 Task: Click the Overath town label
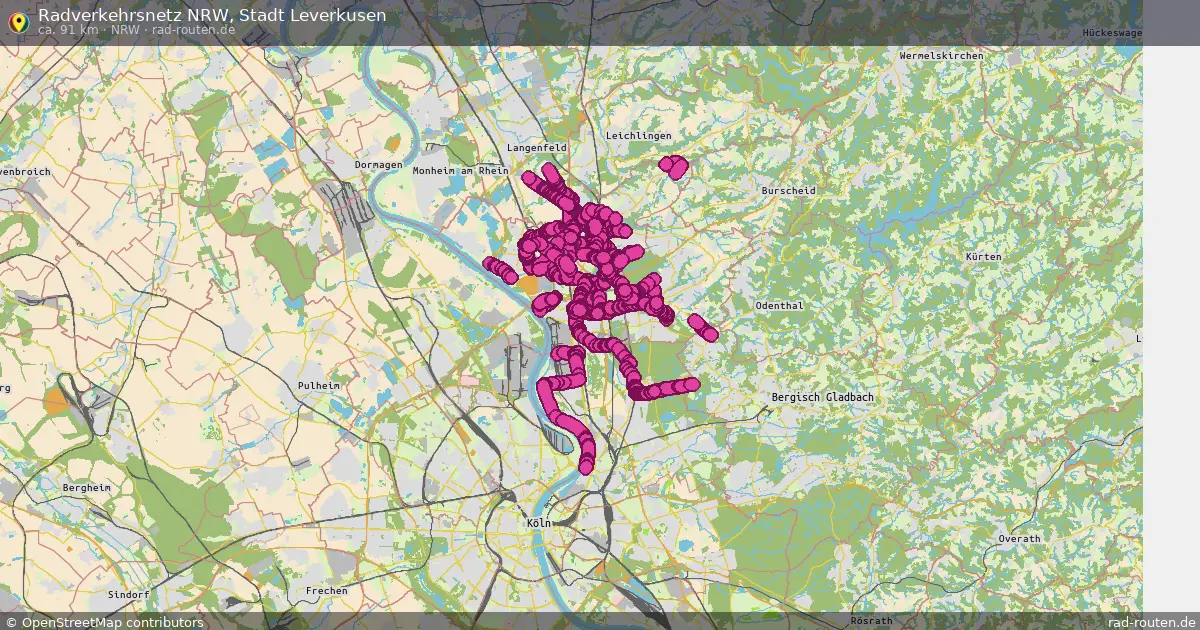[1019, 539]
